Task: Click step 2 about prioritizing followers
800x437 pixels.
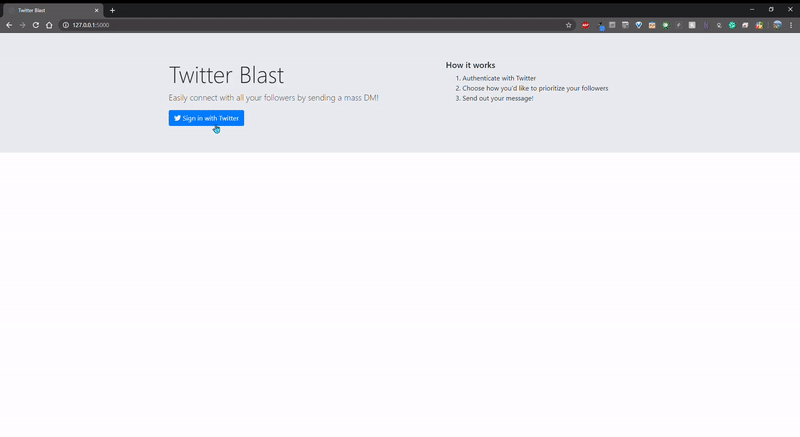Action: point(535,88)
